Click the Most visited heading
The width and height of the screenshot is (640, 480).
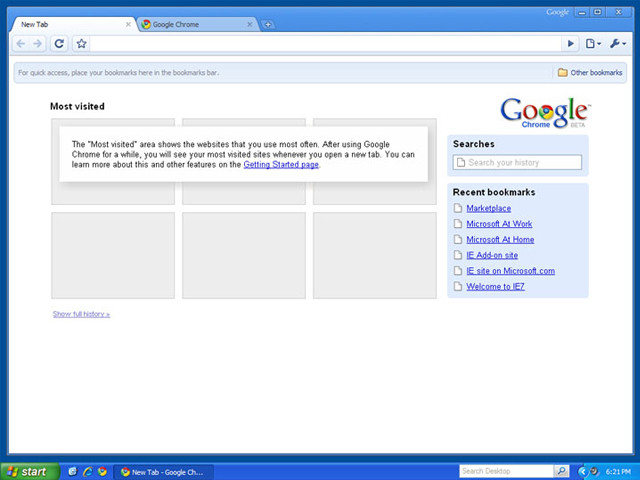[77, 107]
